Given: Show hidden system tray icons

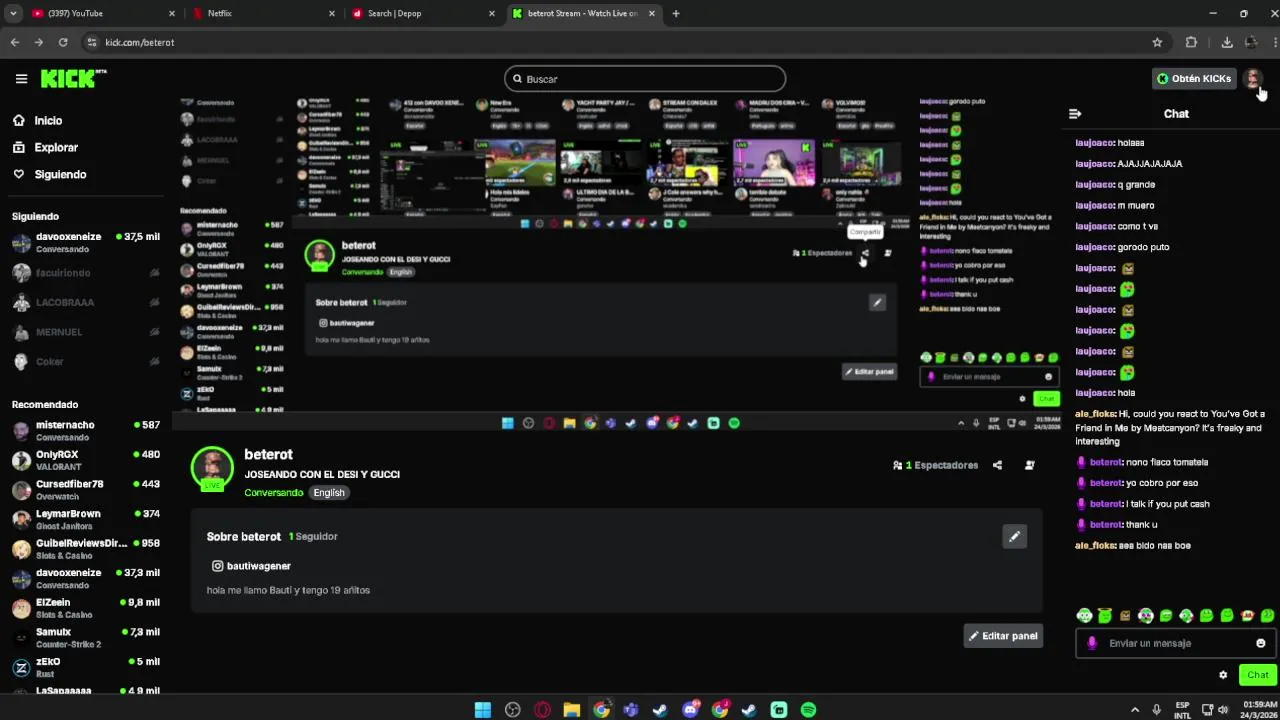Looking at the screenshot, I should pos(1135,710).
